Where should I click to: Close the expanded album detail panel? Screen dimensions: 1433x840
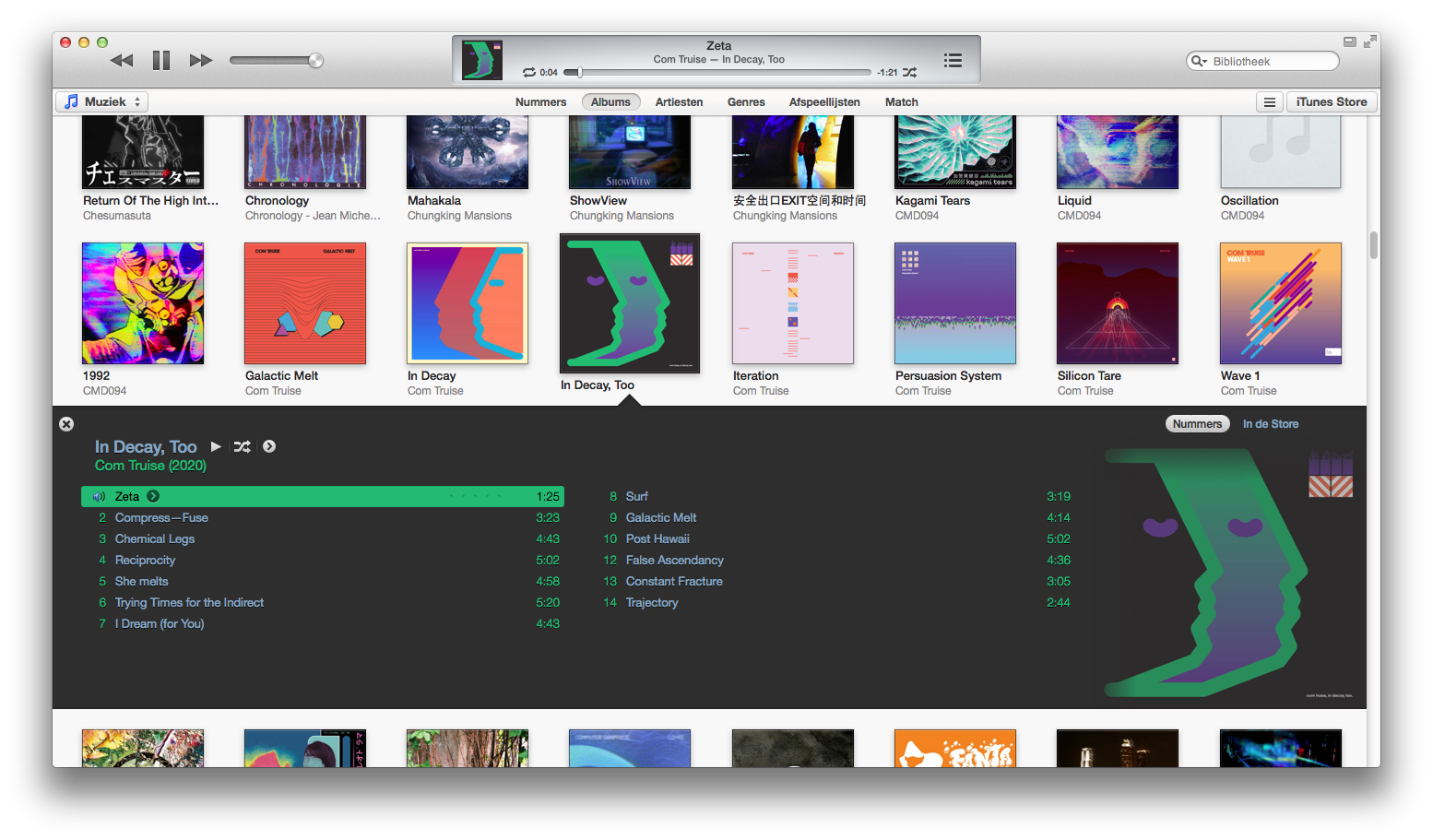pyautogui.click(x=66, y=424)
